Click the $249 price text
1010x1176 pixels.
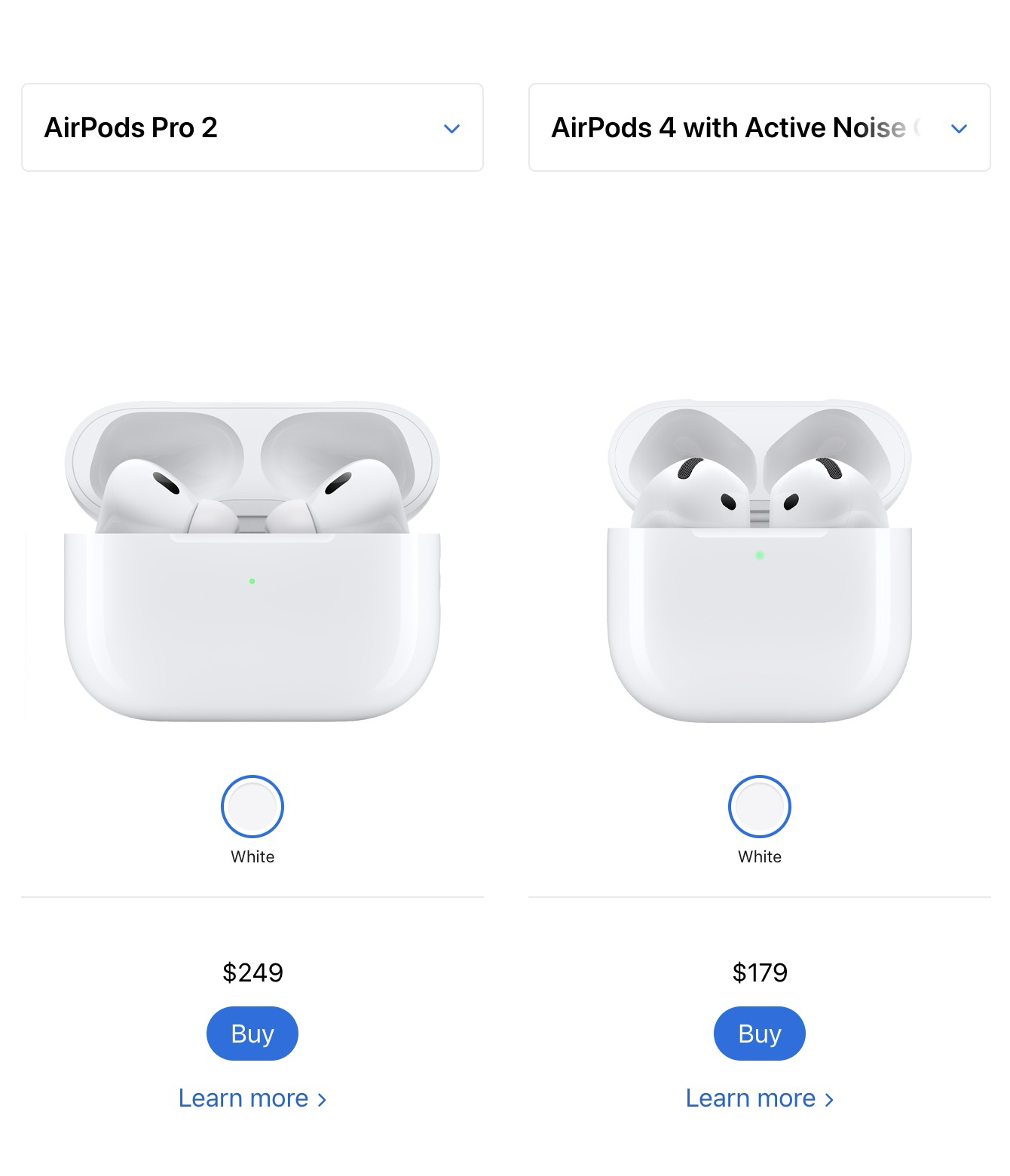(x=252, y=972)
